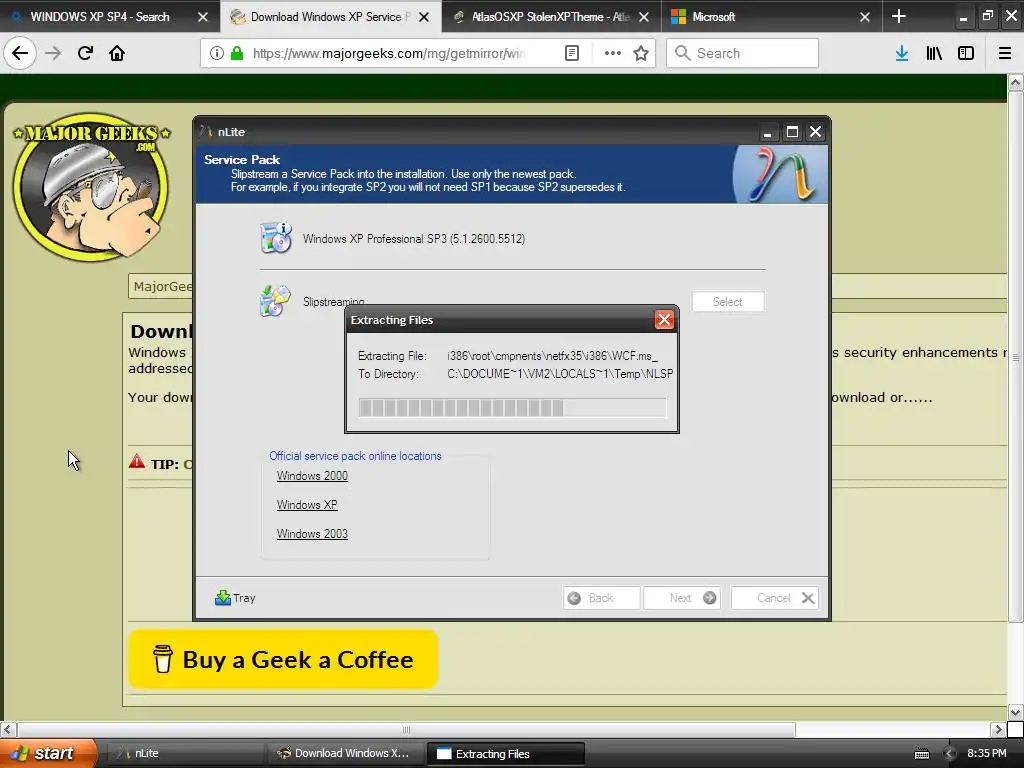The height and width of the screenshot is (768, 1024).
Task: Switch to AtlasOSXP StolenXPTheme tab
Action: (x=551, y=17)
